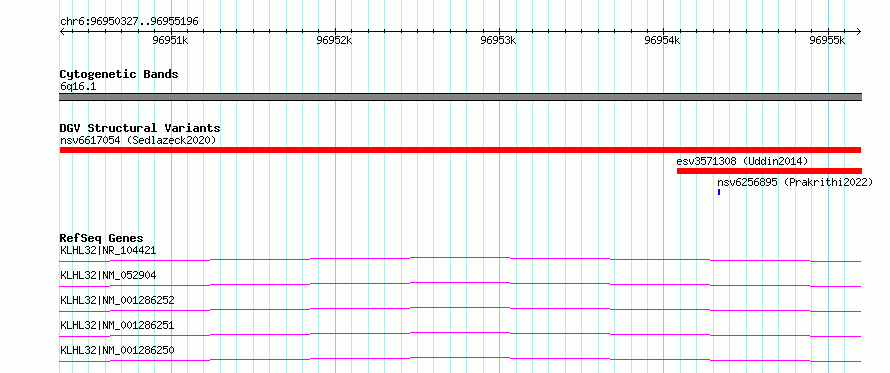Click the 96955k ruler tick label
The image size is (890, 373).
tap(827, 40)
